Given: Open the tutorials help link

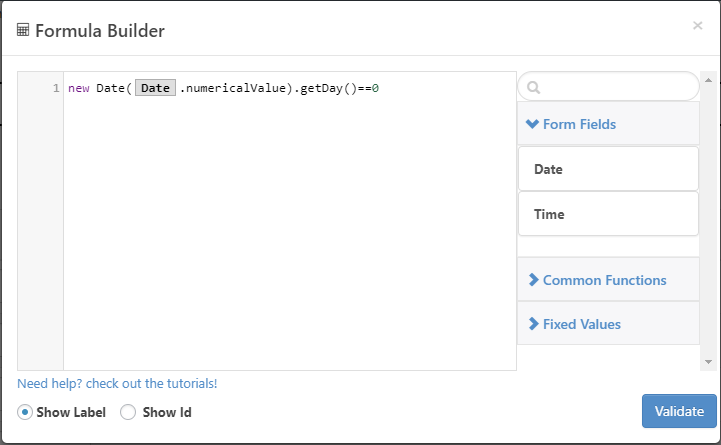Looking at the screenshot, I should [x=117, y=383].
